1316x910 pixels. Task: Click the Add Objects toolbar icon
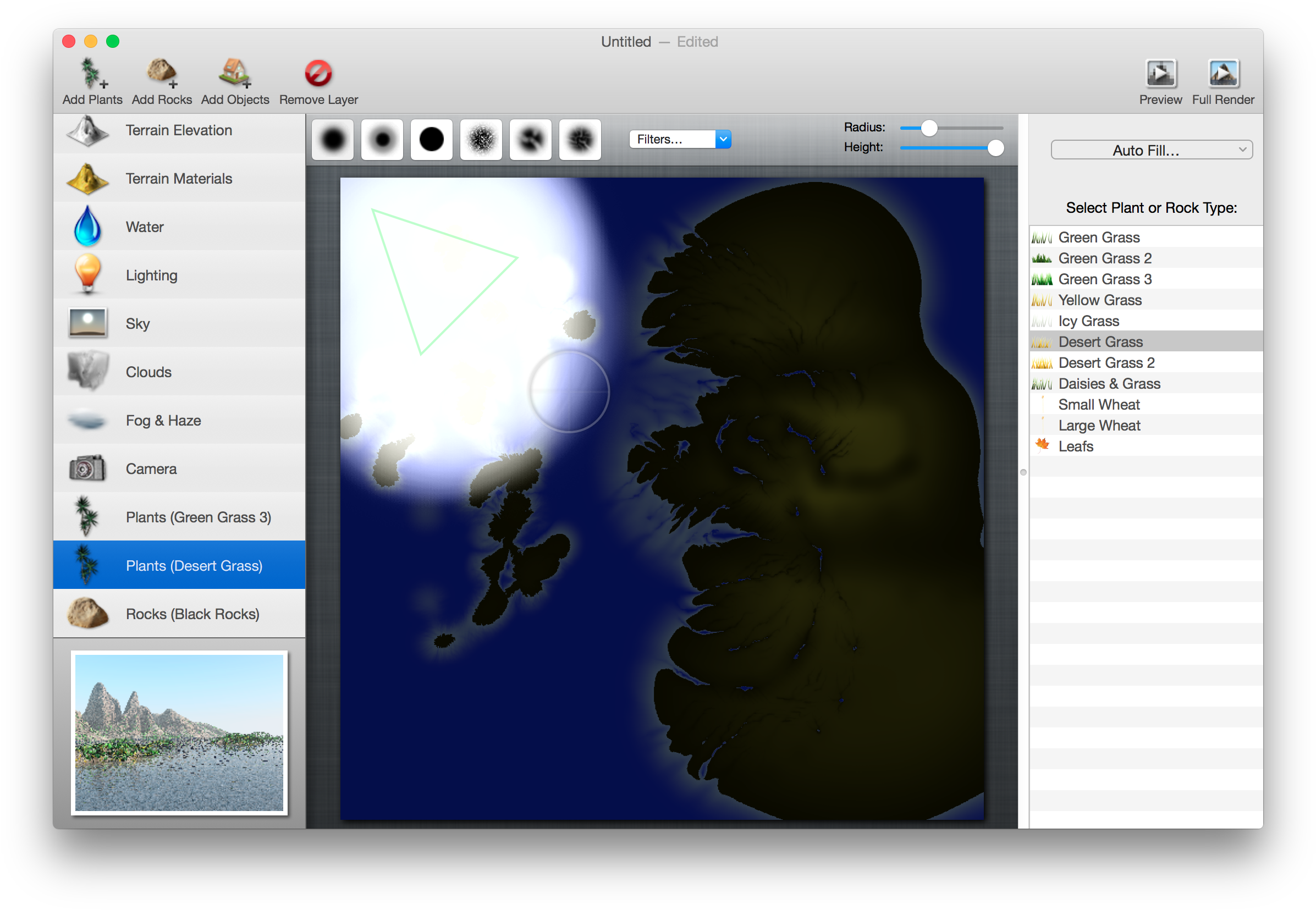[234, 77]
